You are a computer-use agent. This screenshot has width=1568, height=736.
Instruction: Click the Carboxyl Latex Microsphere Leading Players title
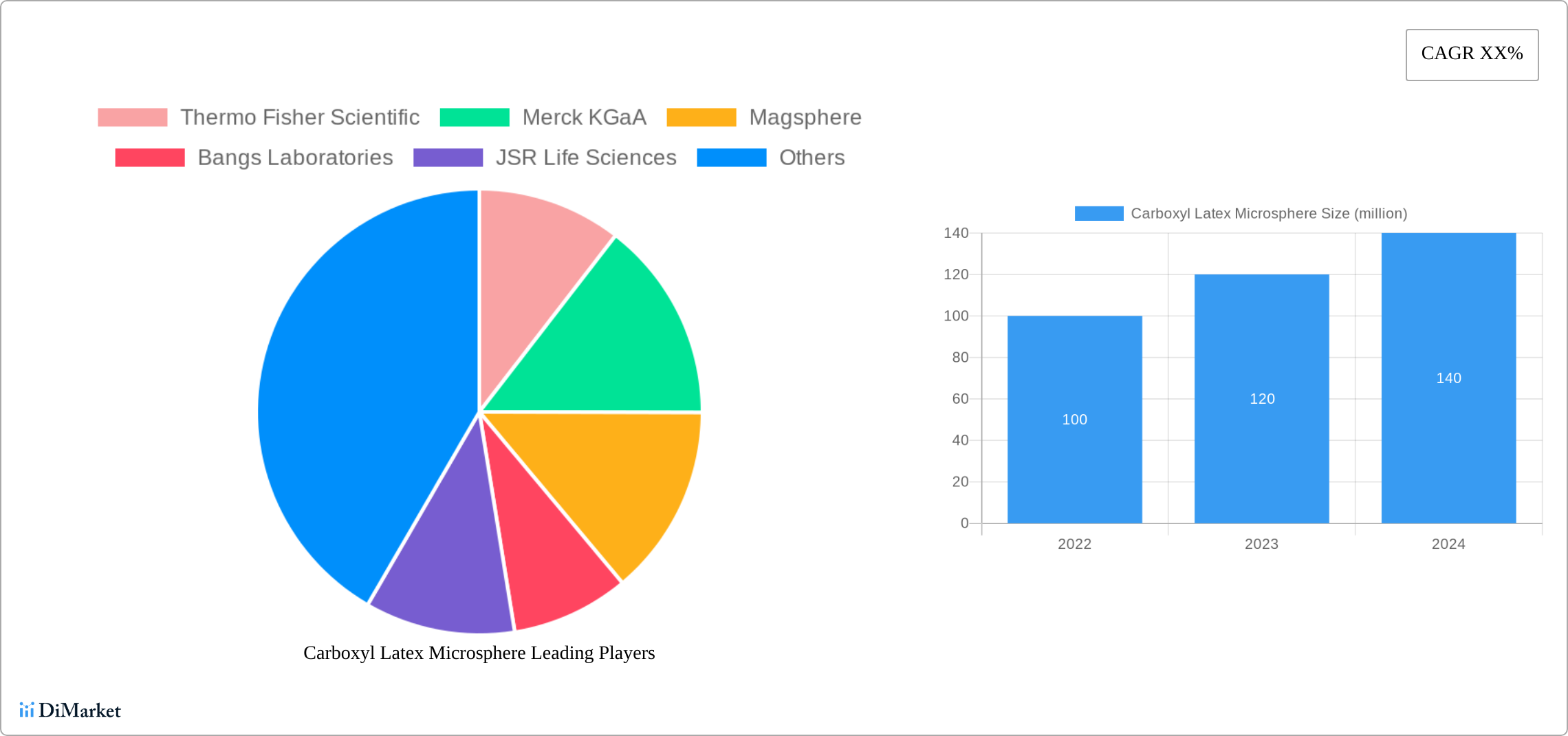479,653
